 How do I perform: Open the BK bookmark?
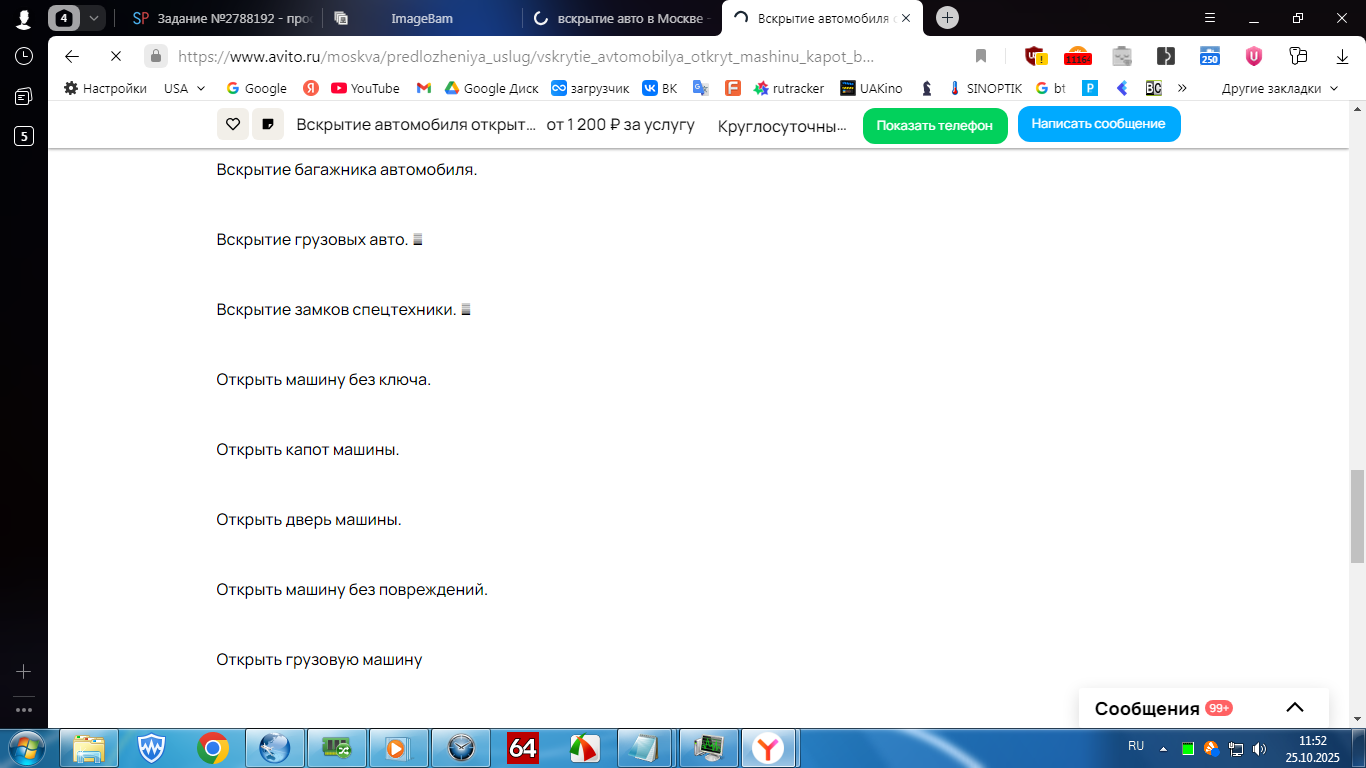click(x=660, y=88)
